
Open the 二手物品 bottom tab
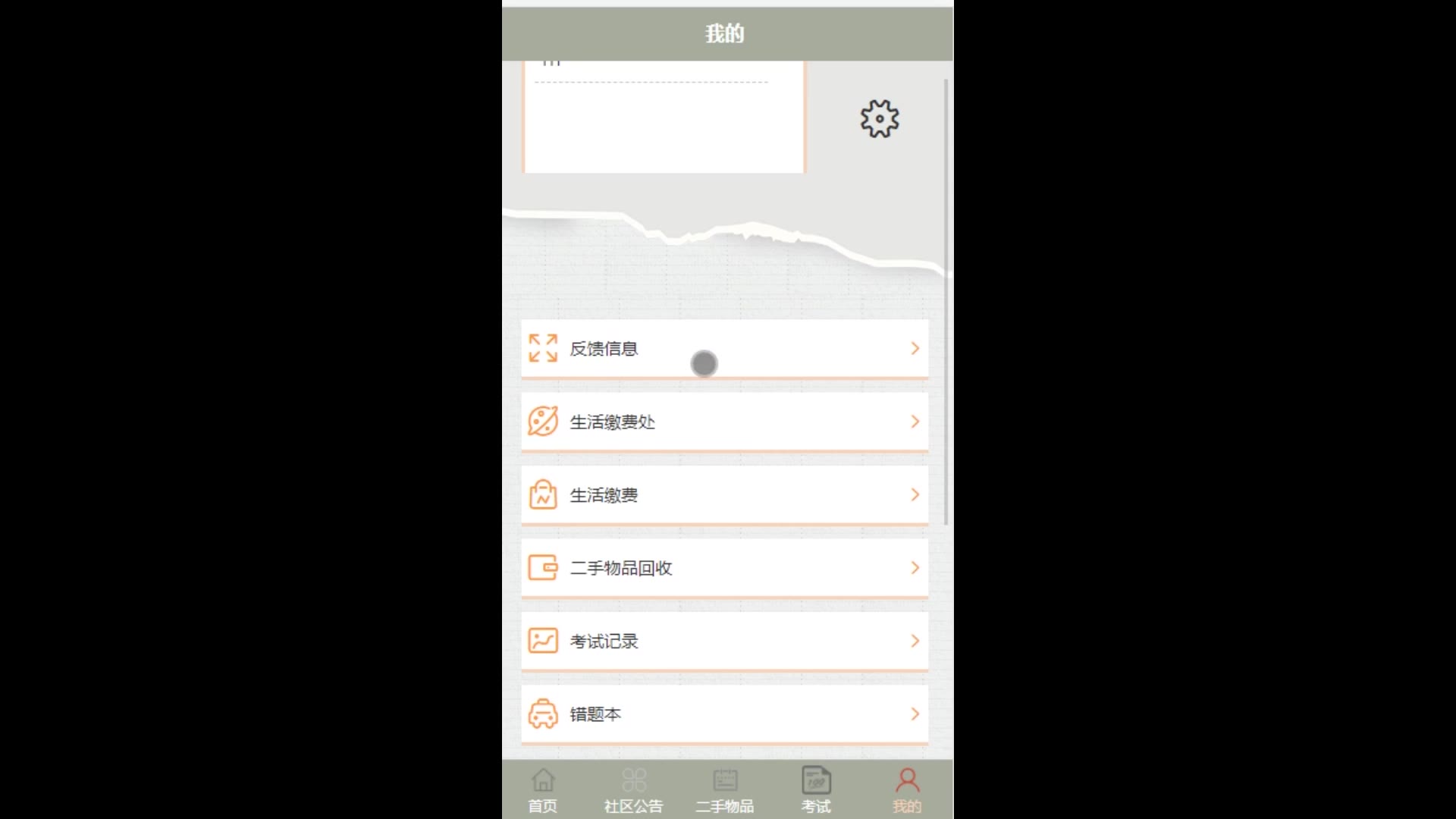click(725, 790)
